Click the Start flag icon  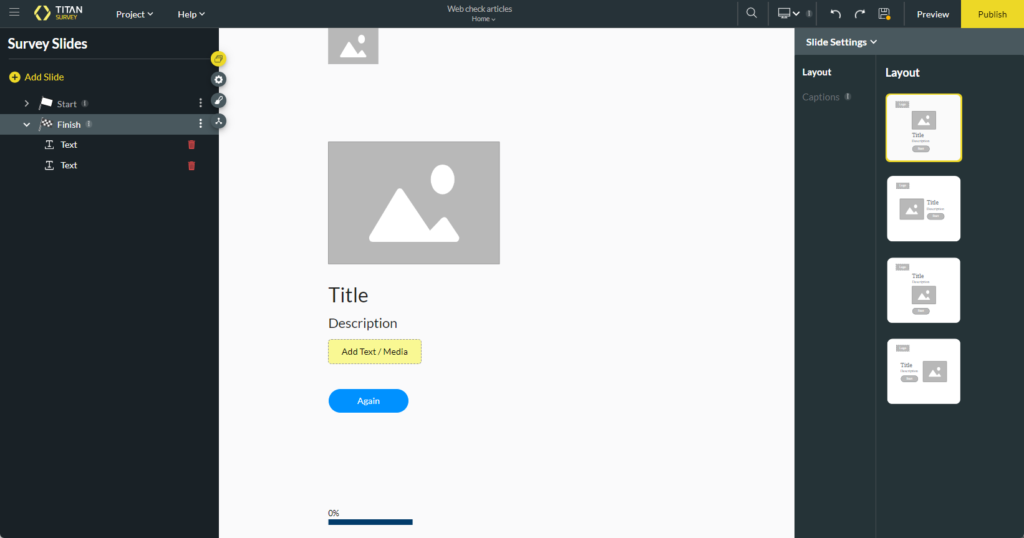click(45, 103)
